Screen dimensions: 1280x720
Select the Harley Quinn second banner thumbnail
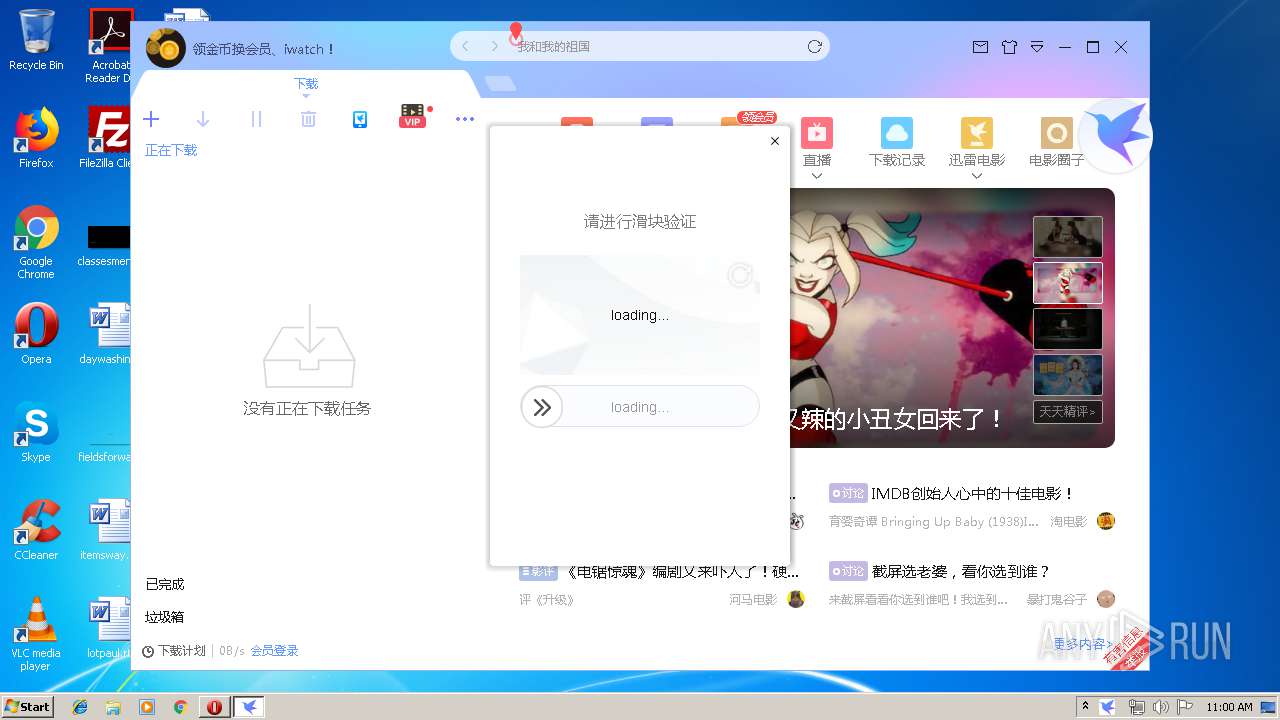(1068, 283)
